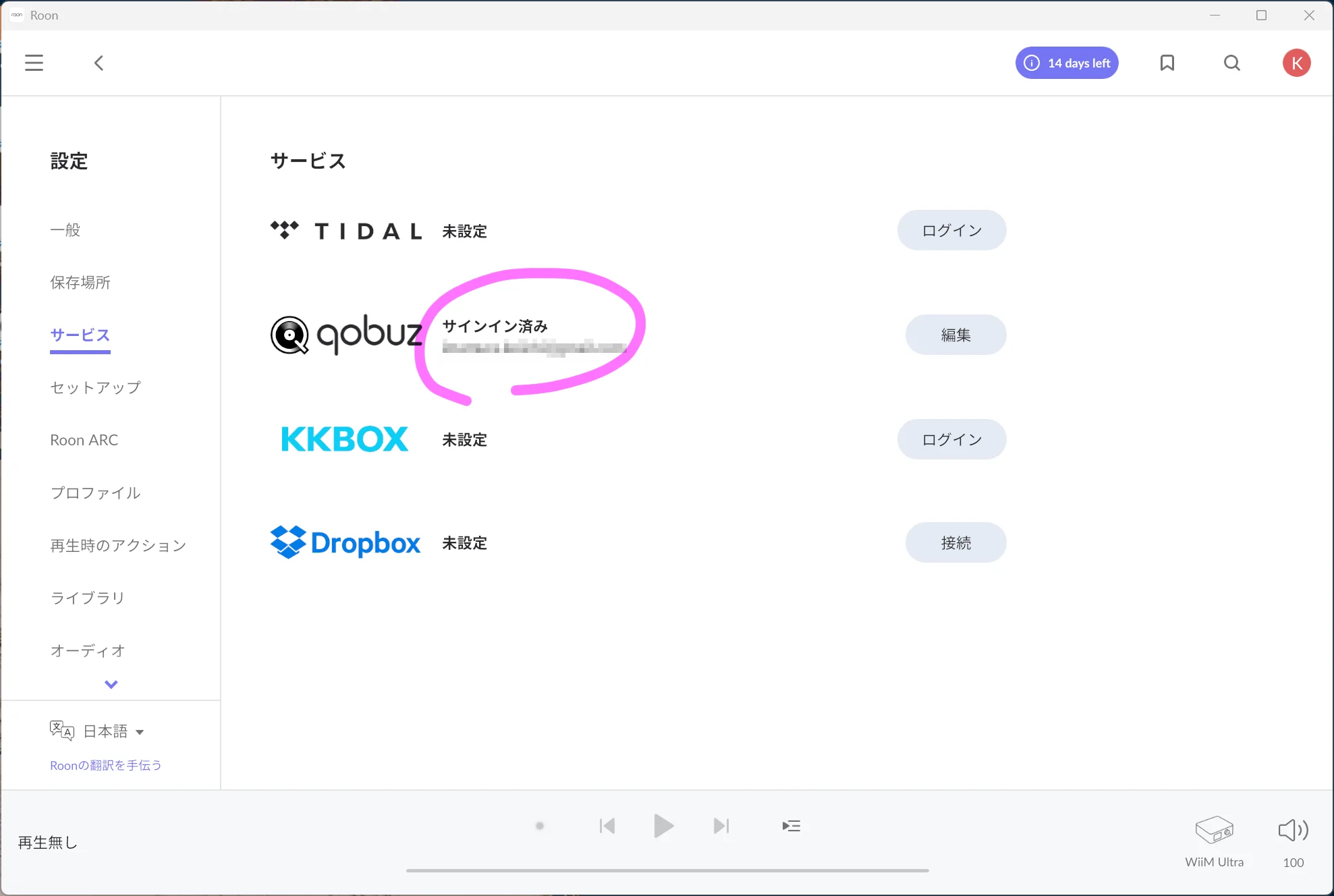
Task: Skip to the next track
Action: pyautogui.click(x=721, y=826)
